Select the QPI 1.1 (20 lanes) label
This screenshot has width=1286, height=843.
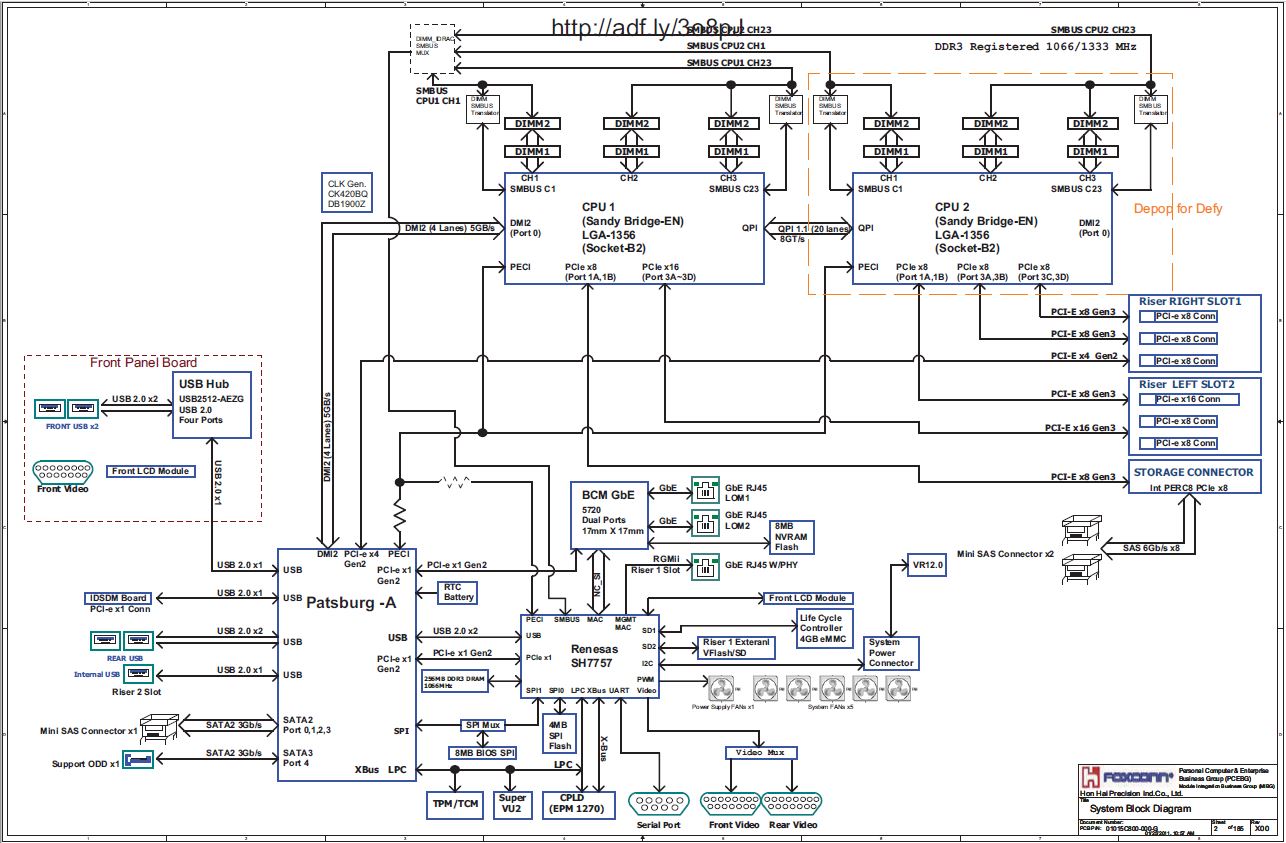point(812,229)
